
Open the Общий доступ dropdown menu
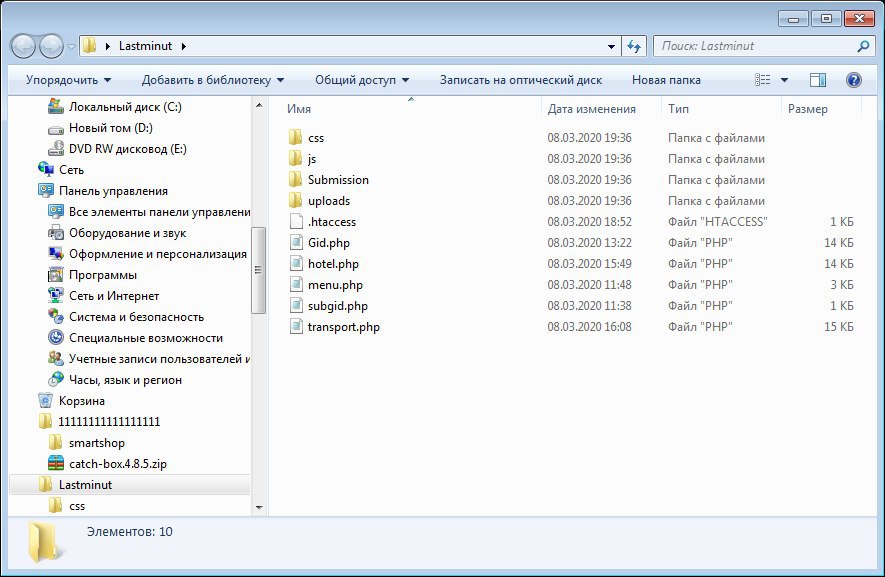pos(362,80)
